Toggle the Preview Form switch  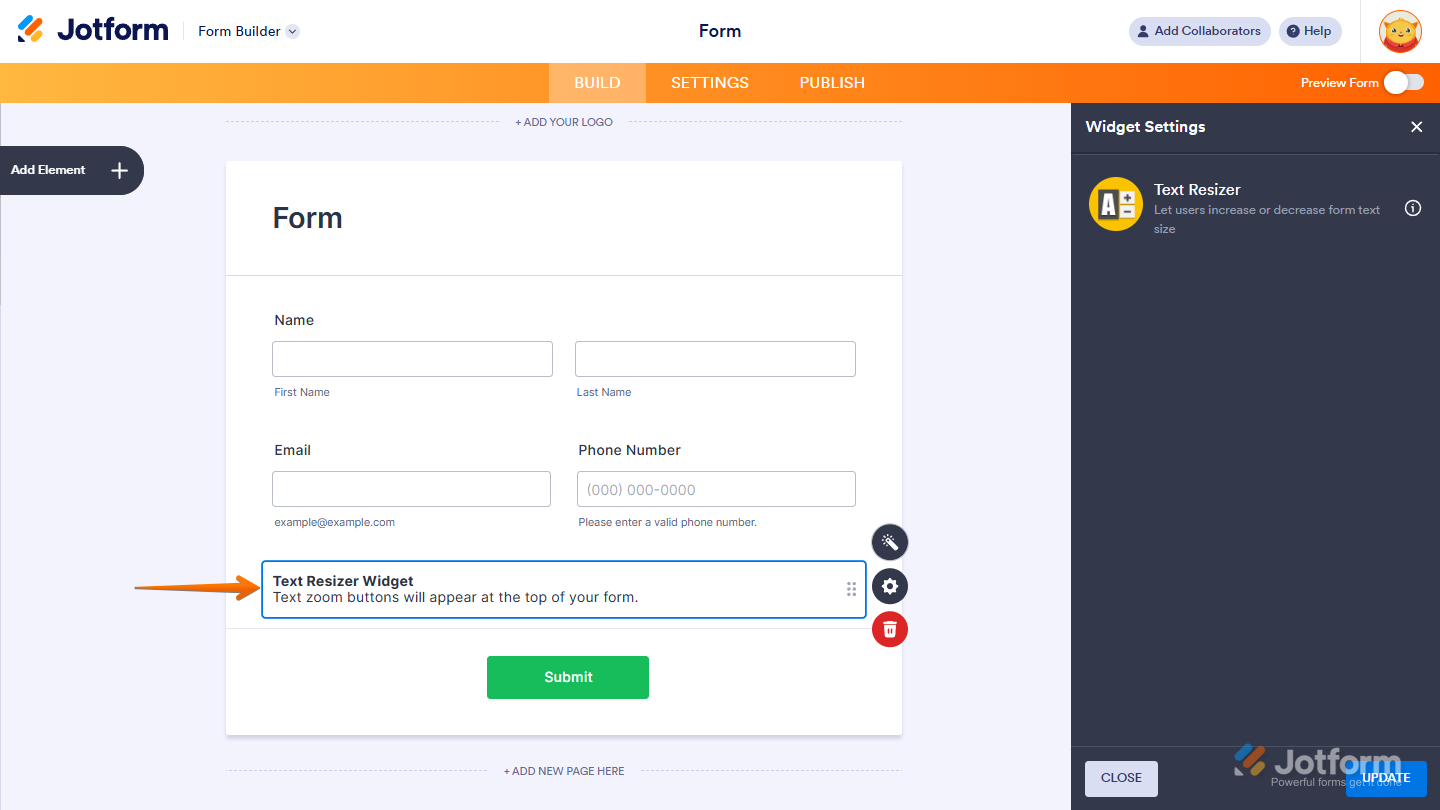(1404, 83)
